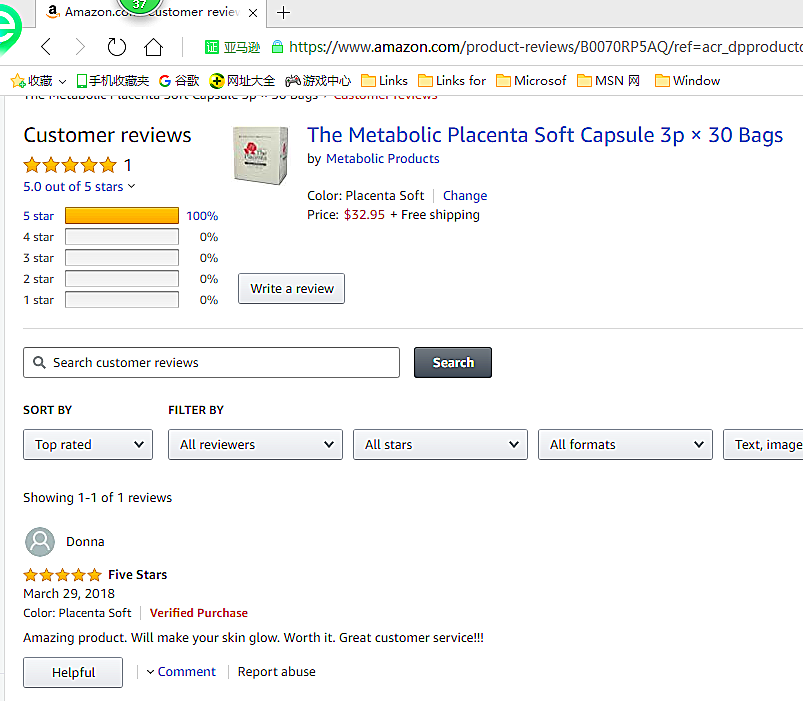803x701 pixels.
Task: Mark the review as Helpful
Action: point(73,673)
